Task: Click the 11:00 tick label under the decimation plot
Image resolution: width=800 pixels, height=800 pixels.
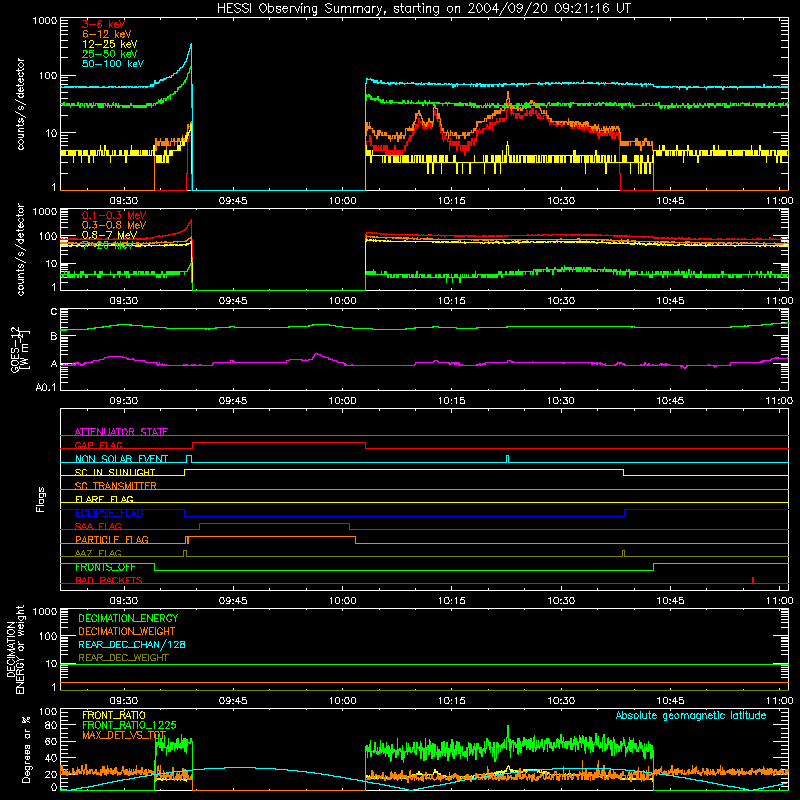Action: (779, 701)
